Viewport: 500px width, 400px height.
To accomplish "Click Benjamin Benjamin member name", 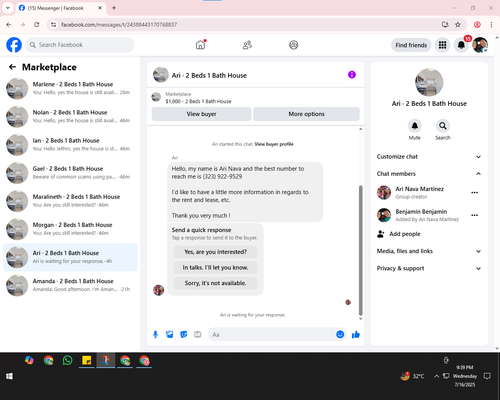I will click(421, 212).
